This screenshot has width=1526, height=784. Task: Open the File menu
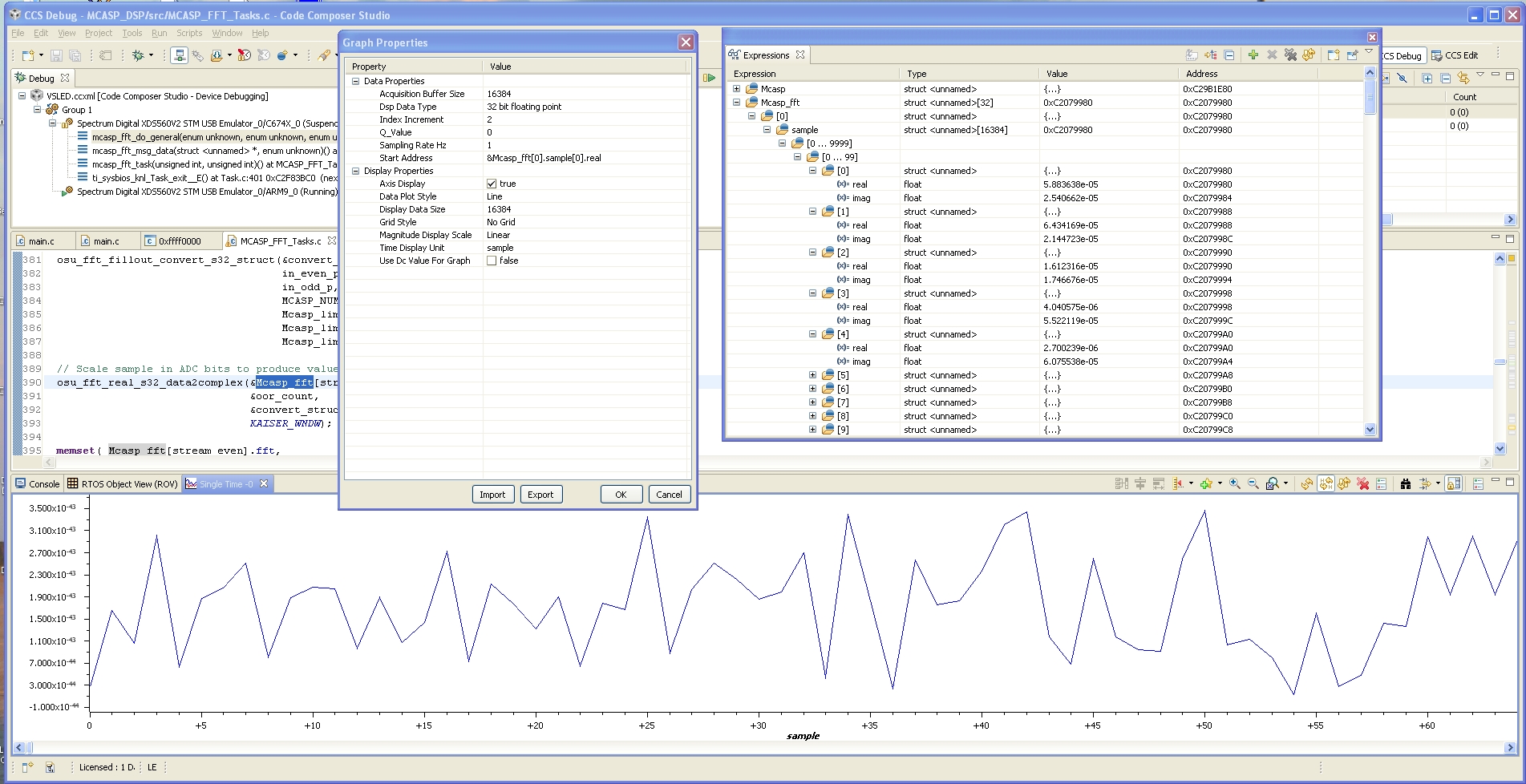(x=18, y=33)
